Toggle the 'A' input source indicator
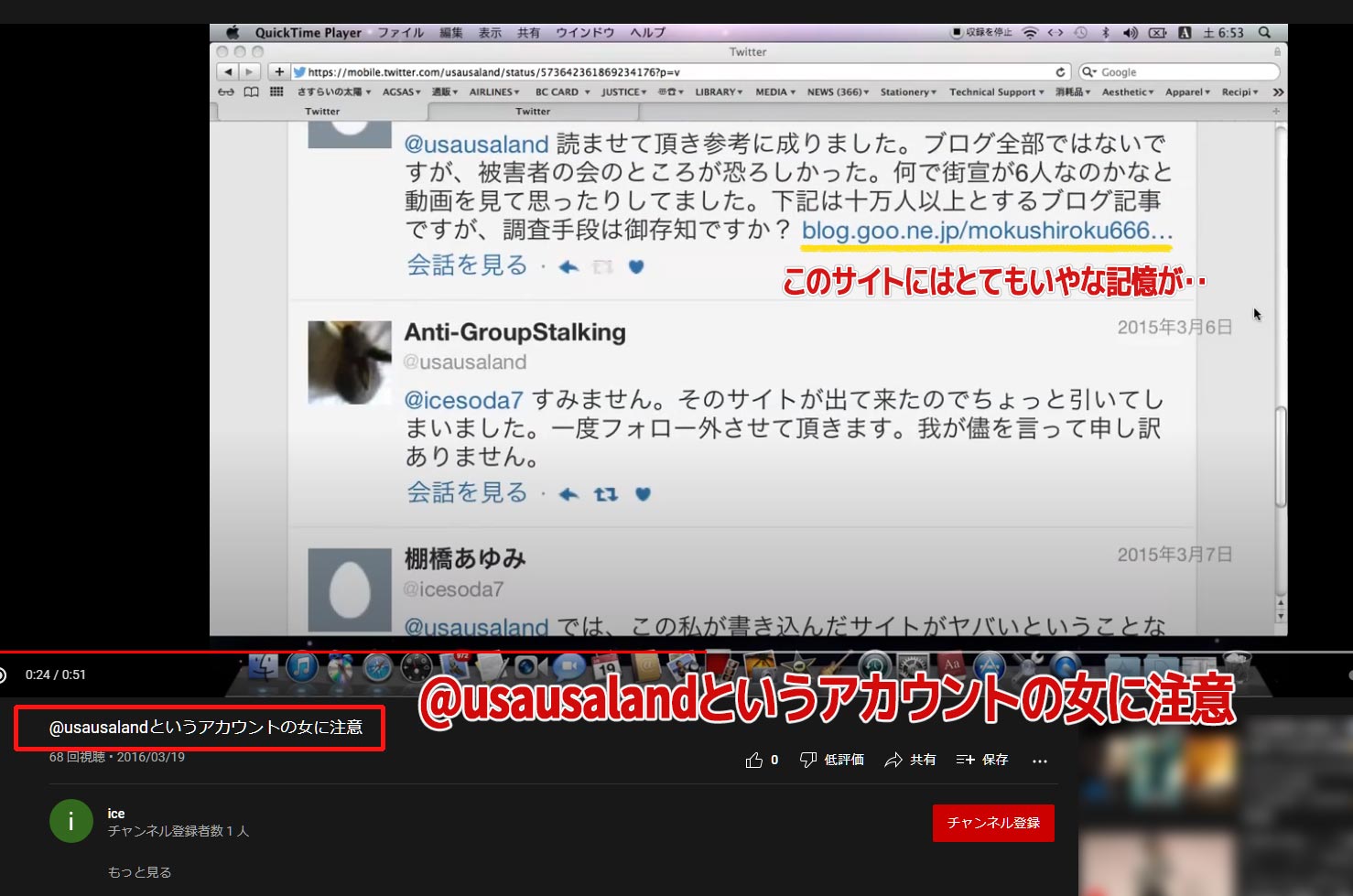The width and height of the screenshot is (1353, 896). coord(1185,32)
